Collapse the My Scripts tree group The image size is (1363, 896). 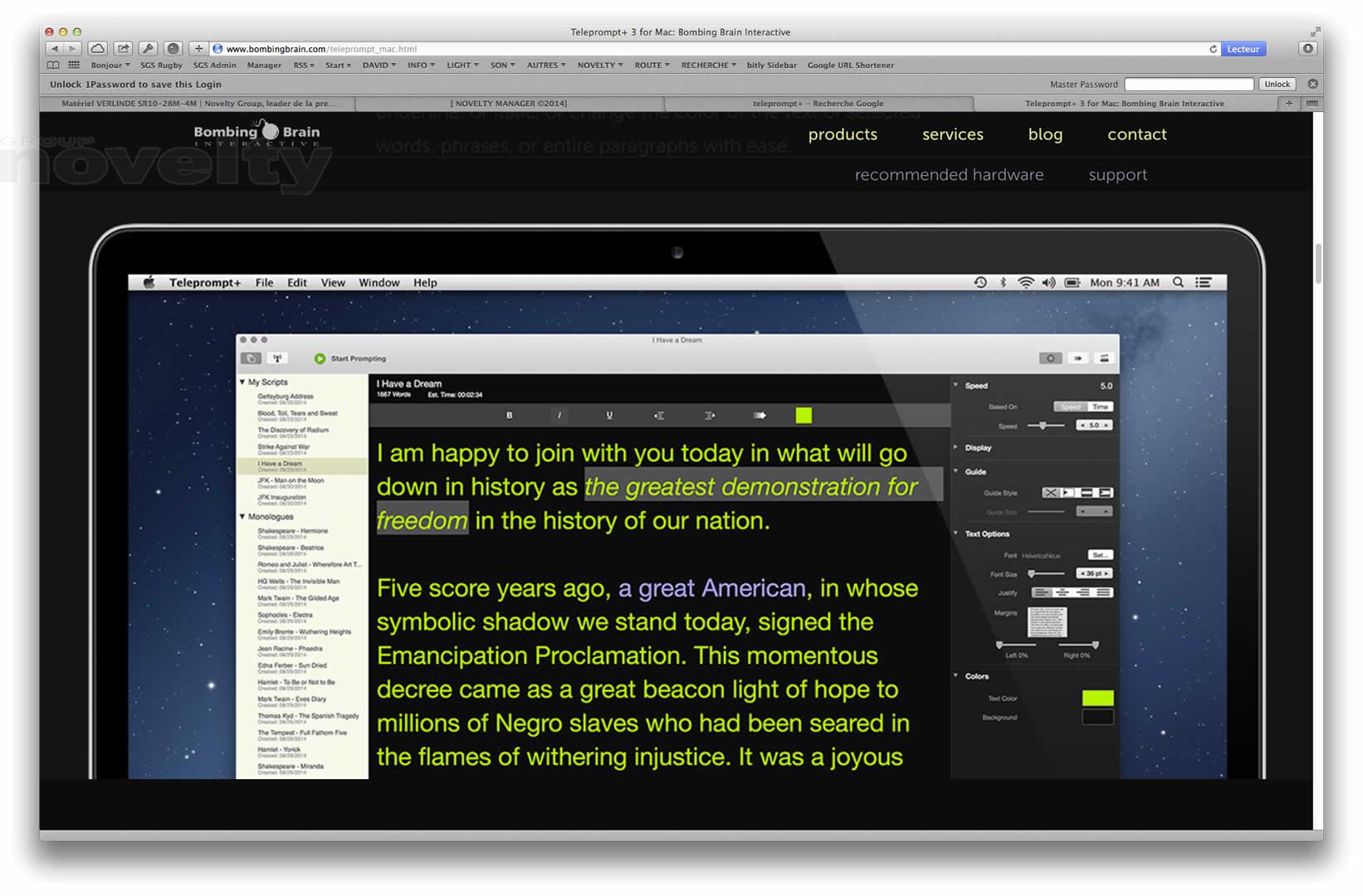(242, 382)
